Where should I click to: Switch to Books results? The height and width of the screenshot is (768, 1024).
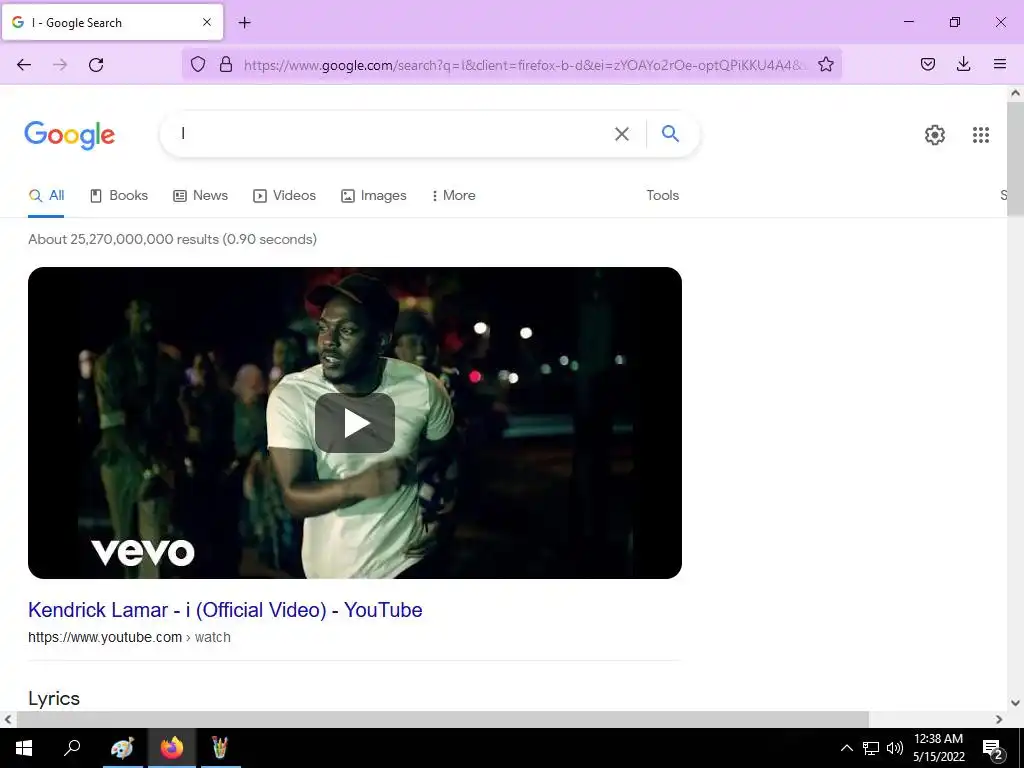point(119,195)
